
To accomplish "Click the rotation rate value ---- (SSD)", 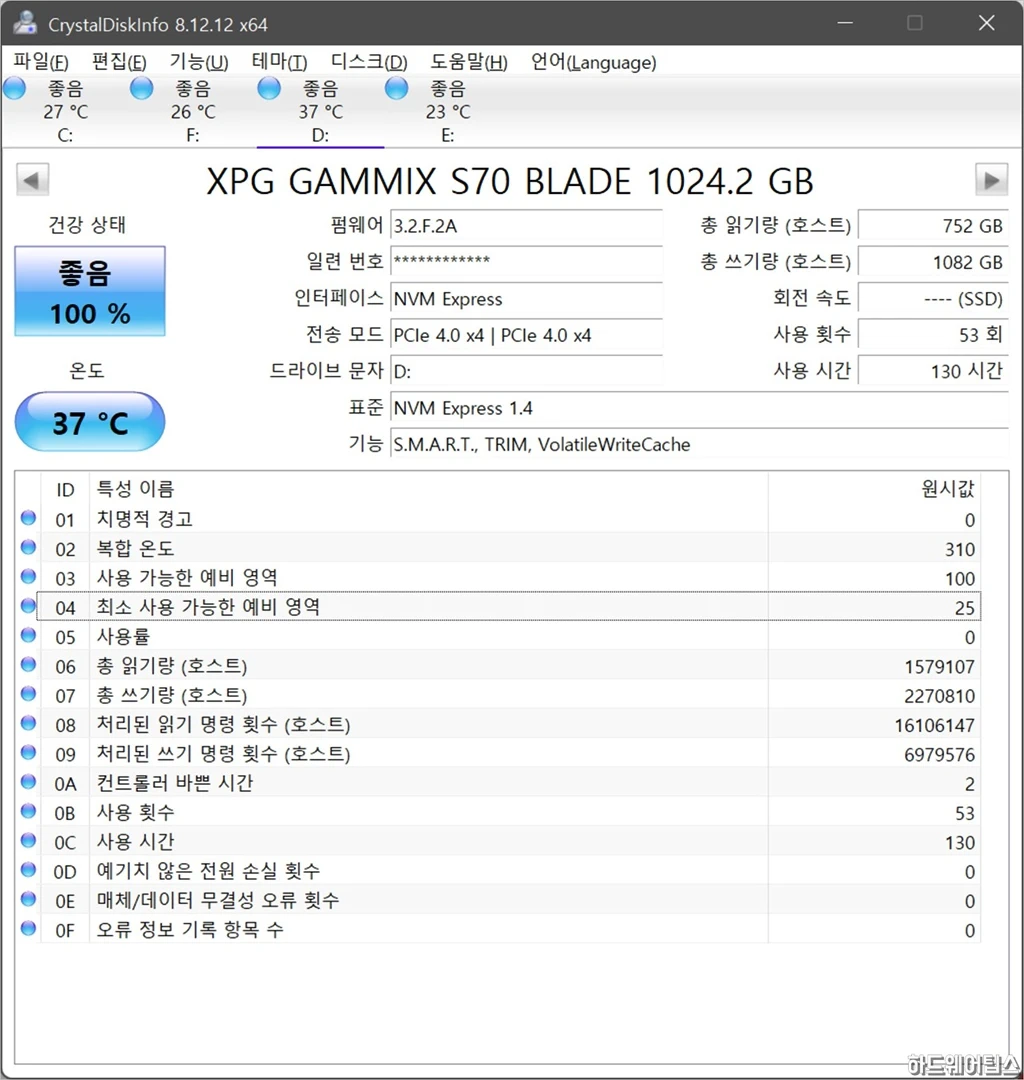I will click(933, 299).
